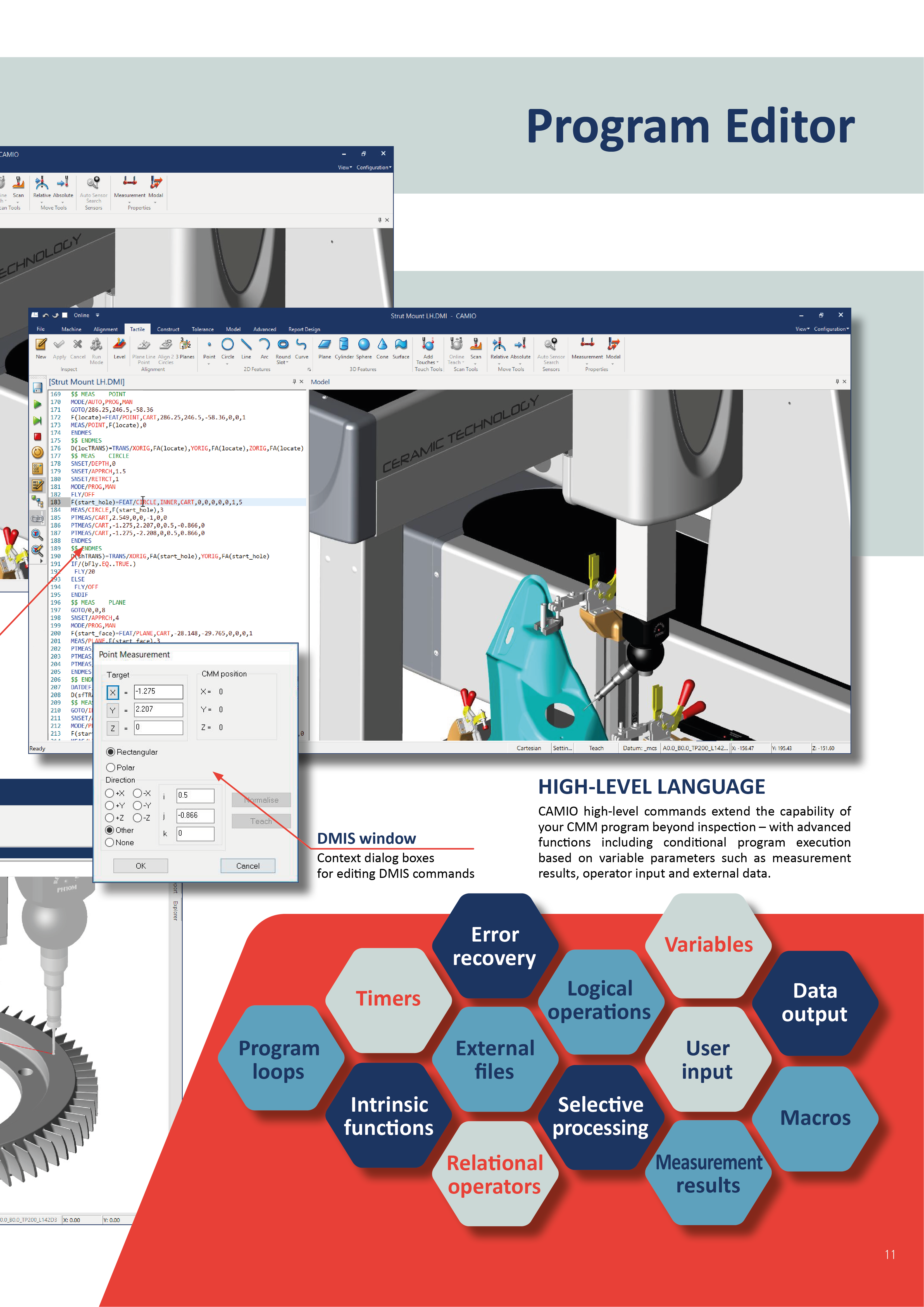Click the save diskette icon in DMIS sidebar
The height and width of the screenshot is (1307, 924).
pos(37,388)
